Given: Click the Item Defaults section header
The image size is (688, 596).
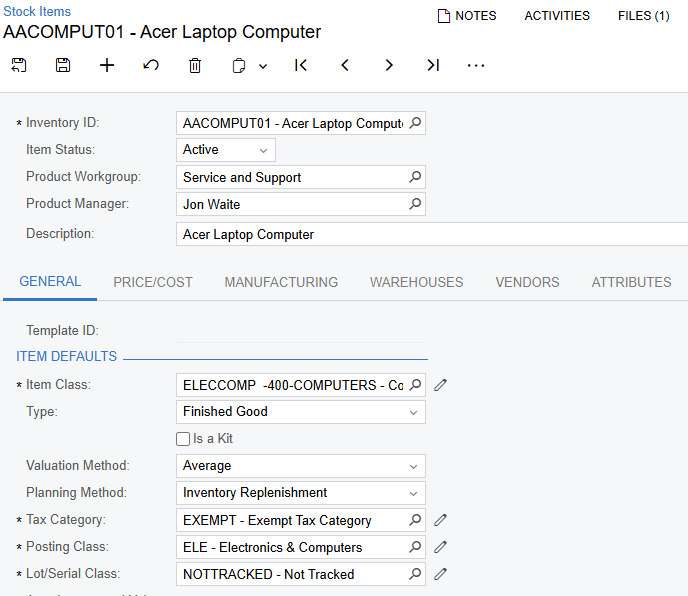Looking at the screenshot, I should tap(67, 356).
